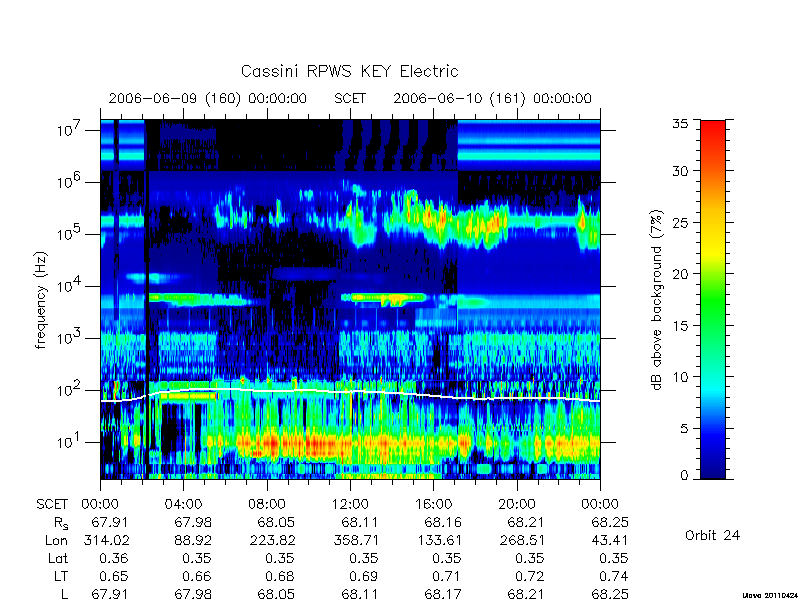Image resolution: width=800 pixels, height=600 pixels.
Task: Click the LT value 0.74
Action: tap(613, 576)
